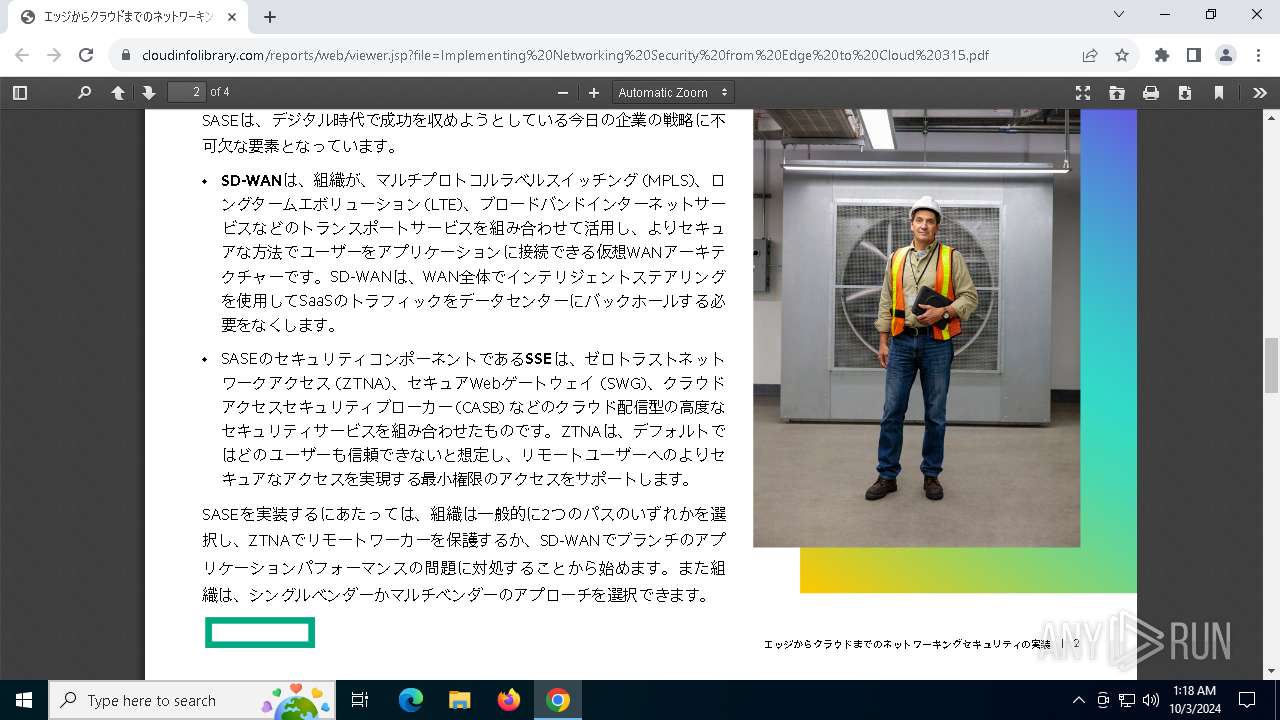Image resolution: width=1280 pixels, height=720 pixels.
Task: Open the Windows Start menu
Action: tap(24, 700)
